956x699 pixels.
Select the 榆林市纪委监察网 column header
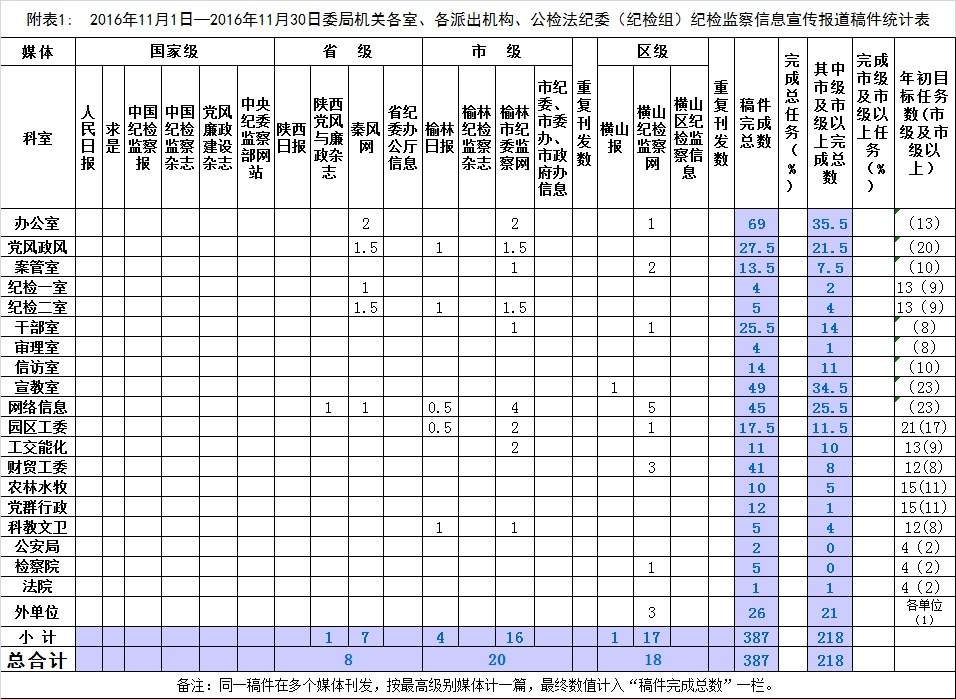pos(515,137)
